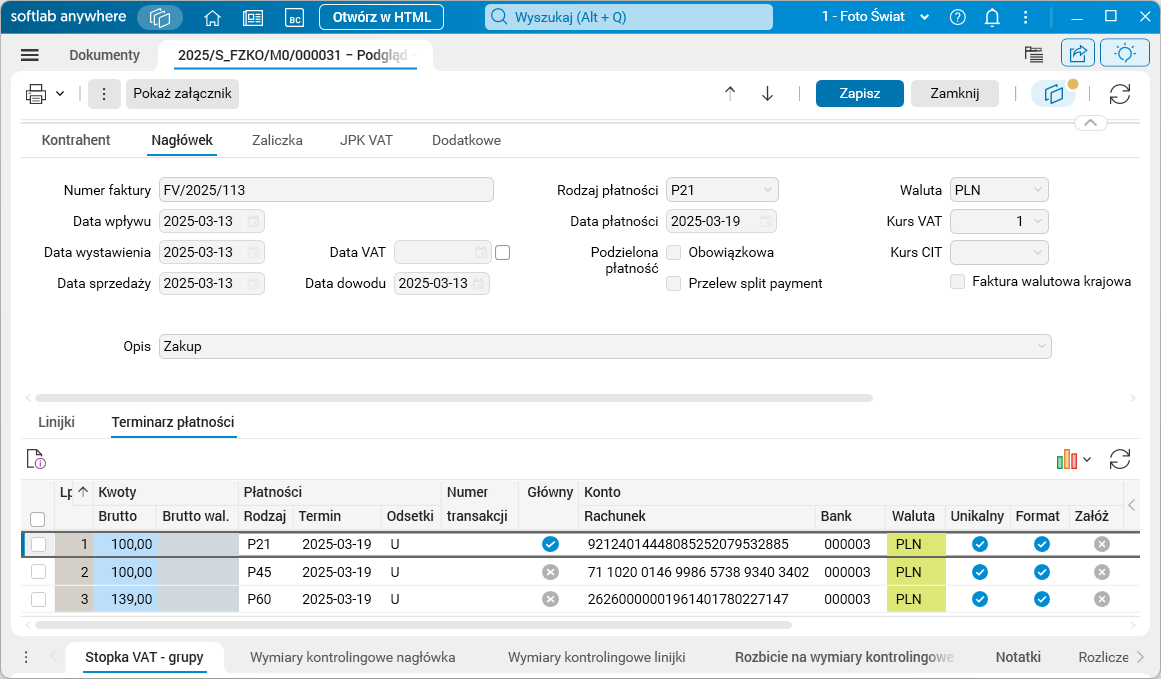Refresh the payment schedule table
1161x679 pixels.
click(x=1120, y=459)
